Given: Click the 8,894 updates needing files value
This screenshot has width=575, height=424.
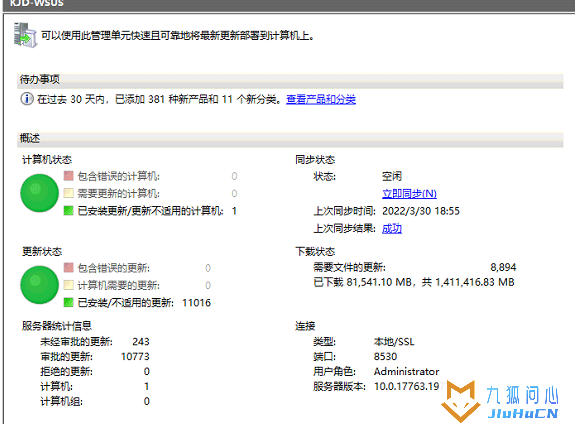Looking at the screenshot, I should click(503, 267).
